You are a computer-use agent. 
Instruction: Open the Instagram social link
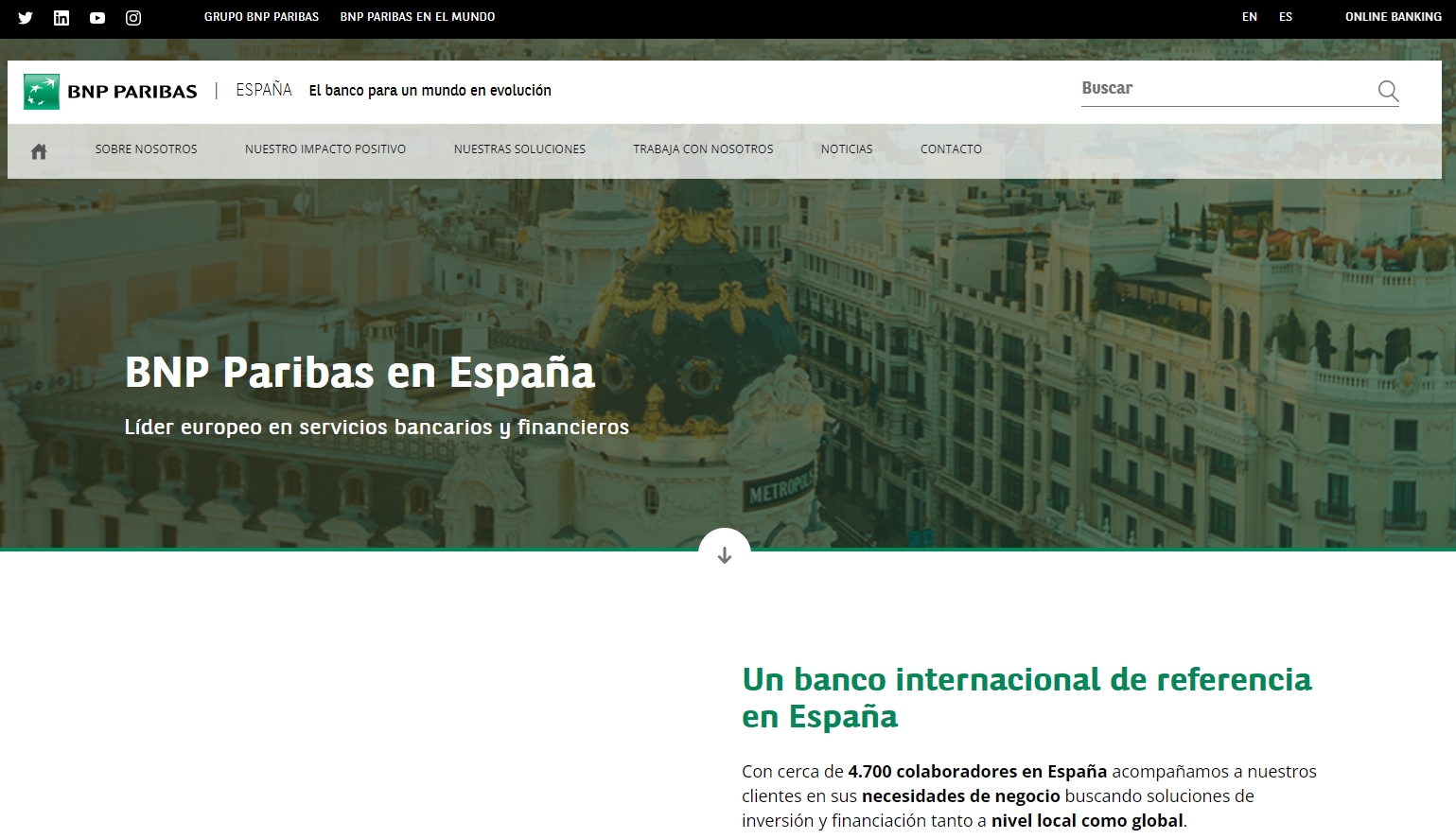point(133,18)
